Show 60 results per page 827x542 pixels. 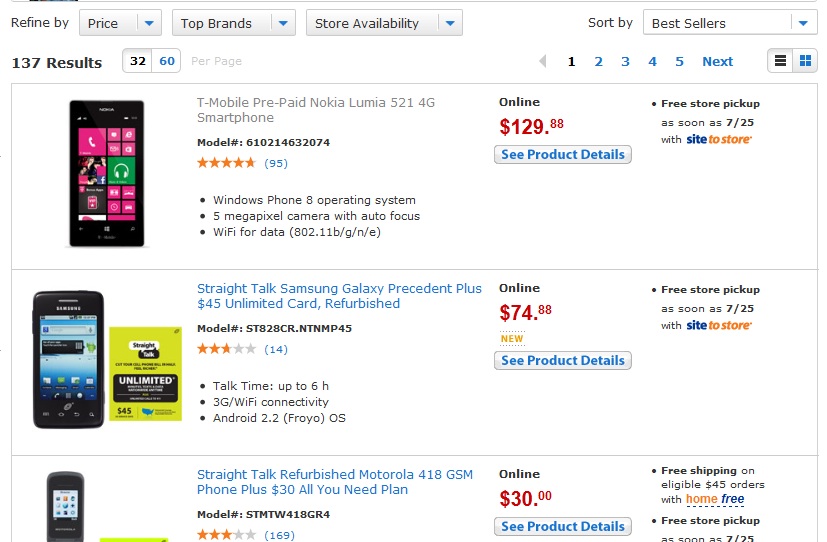click(167, 61)
